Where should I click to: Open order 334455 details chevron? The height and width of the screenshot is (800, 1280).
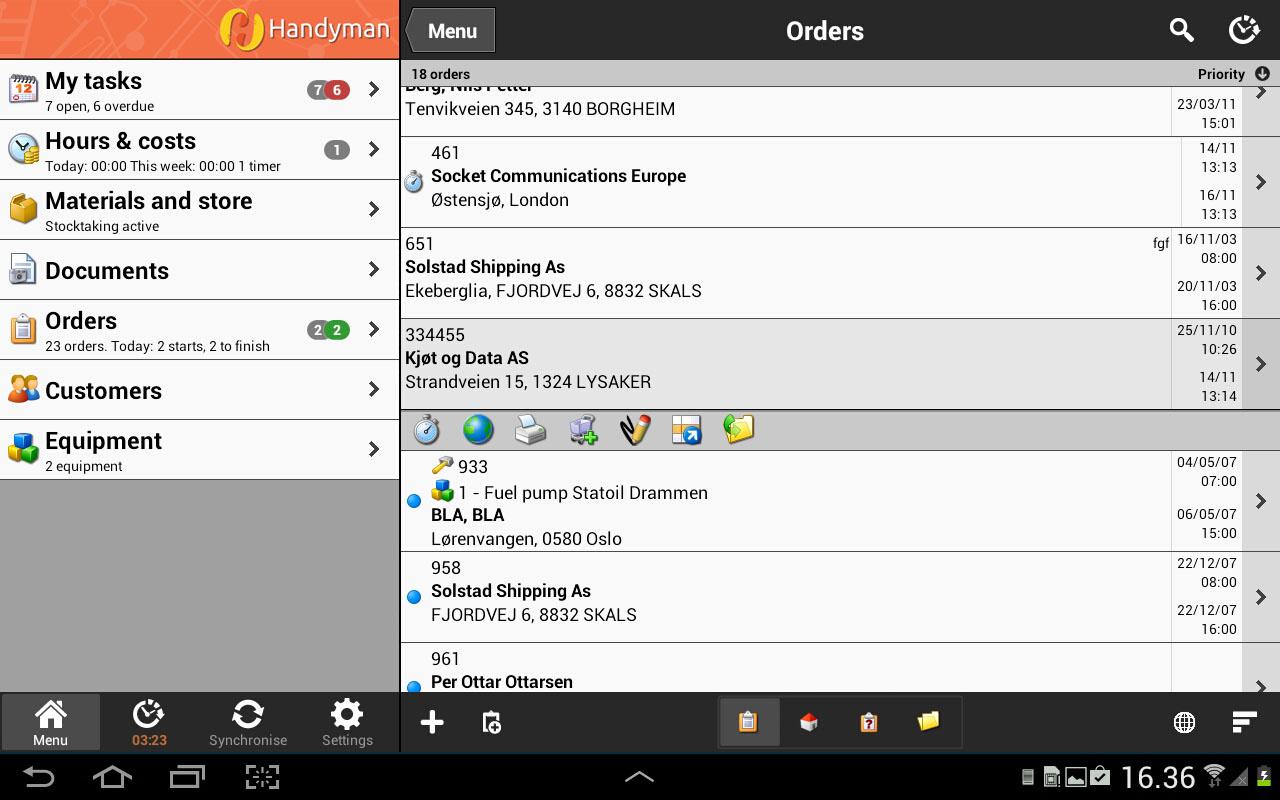(1261, 364)
